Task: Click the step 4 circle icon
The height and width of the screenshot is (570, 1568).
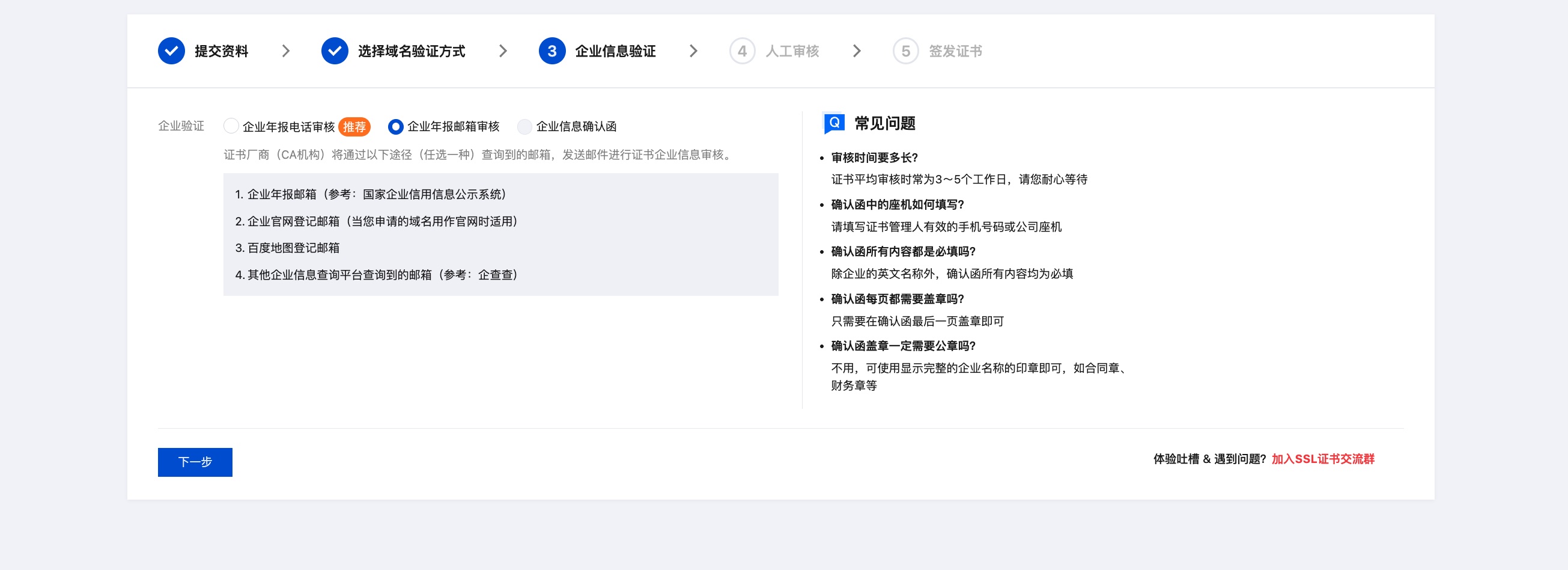Action: pyautogui.click(x=742, y=51)
